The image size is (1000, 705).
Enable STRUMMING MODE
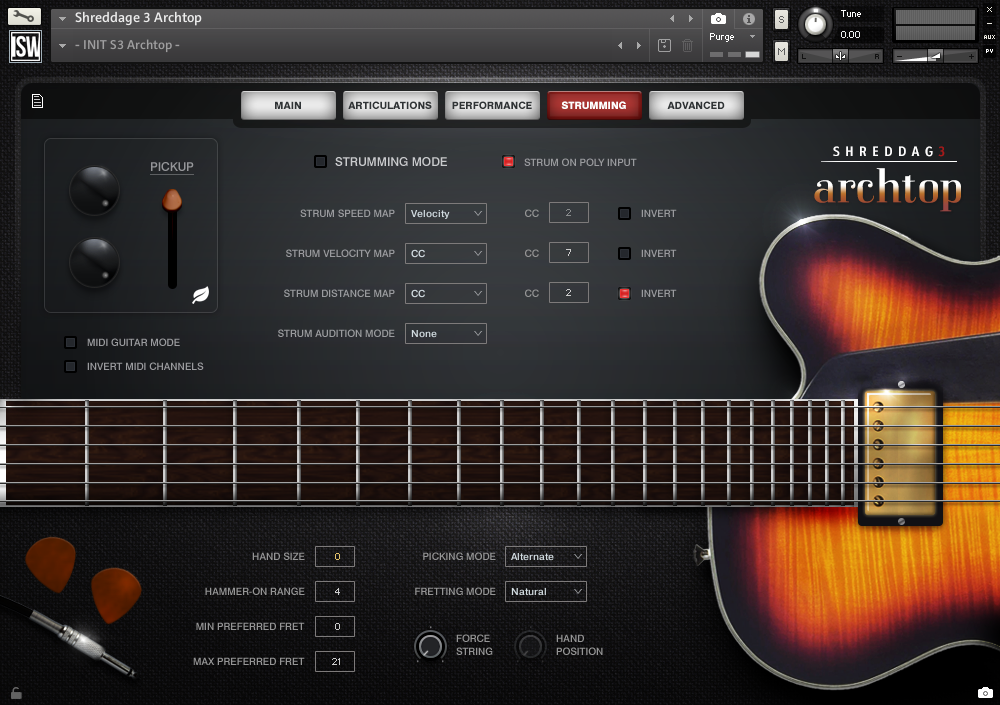[x=321, y=161]
